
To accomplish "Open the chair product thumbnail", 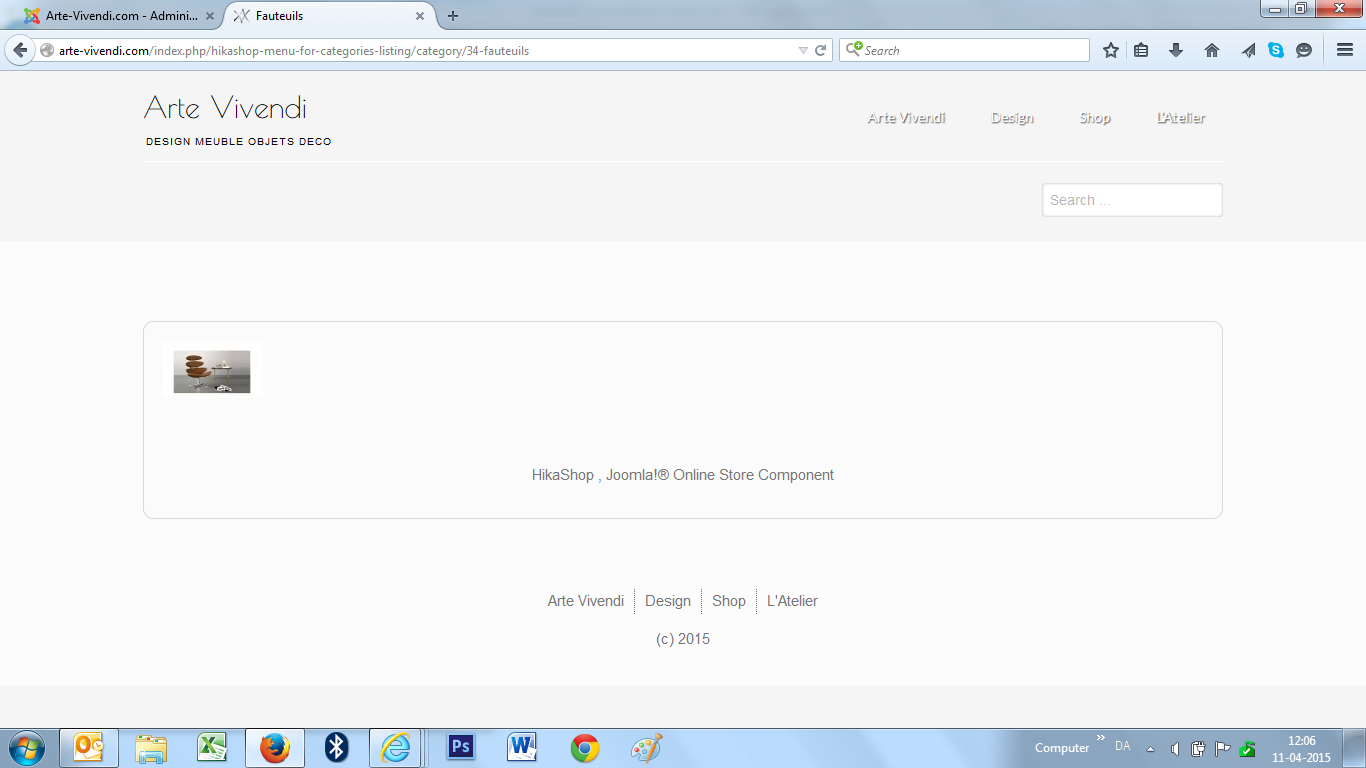I will click(x=212, y=371).
